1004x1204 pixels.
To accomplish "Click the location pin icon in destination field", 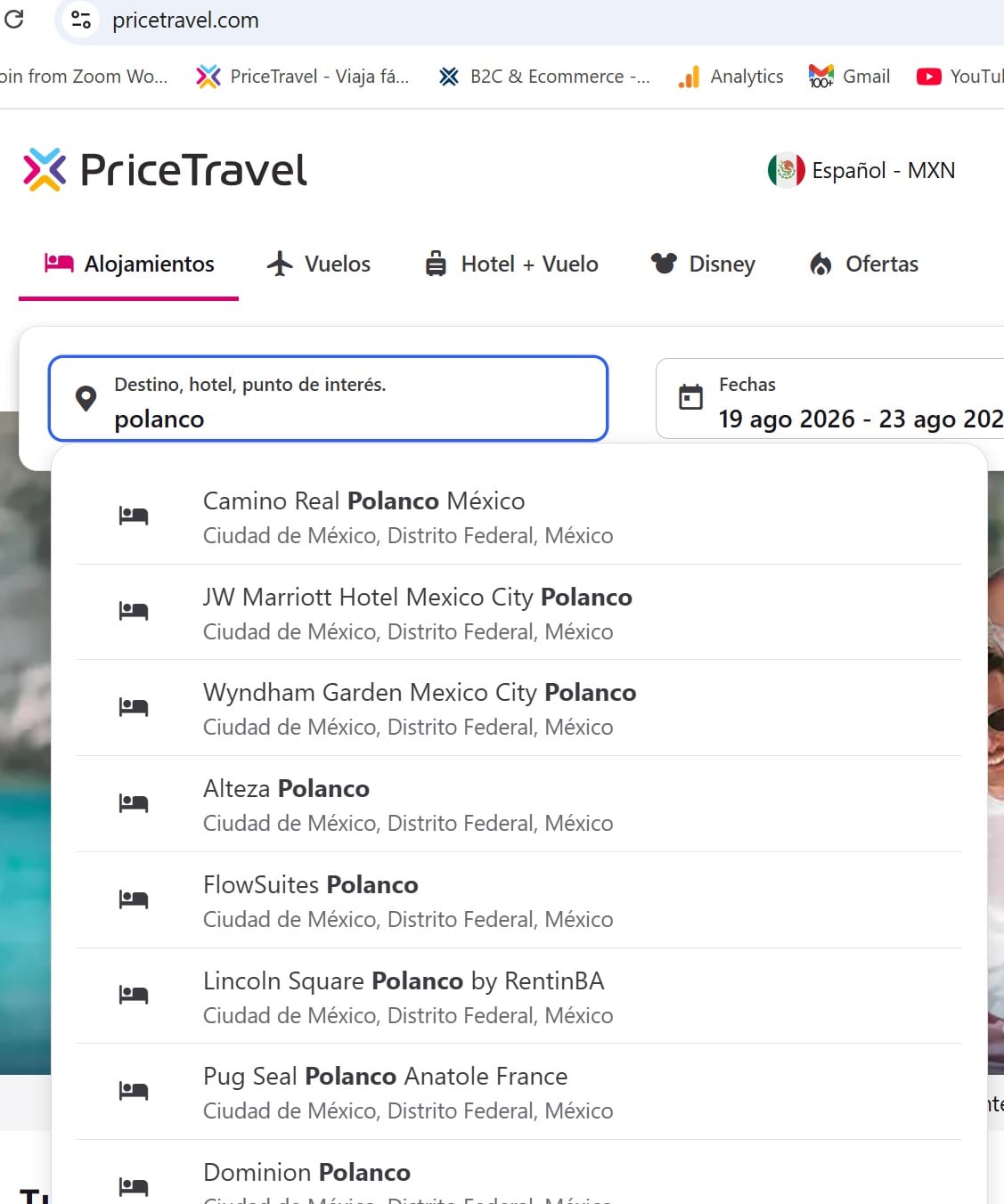I will tap(86, 398).
